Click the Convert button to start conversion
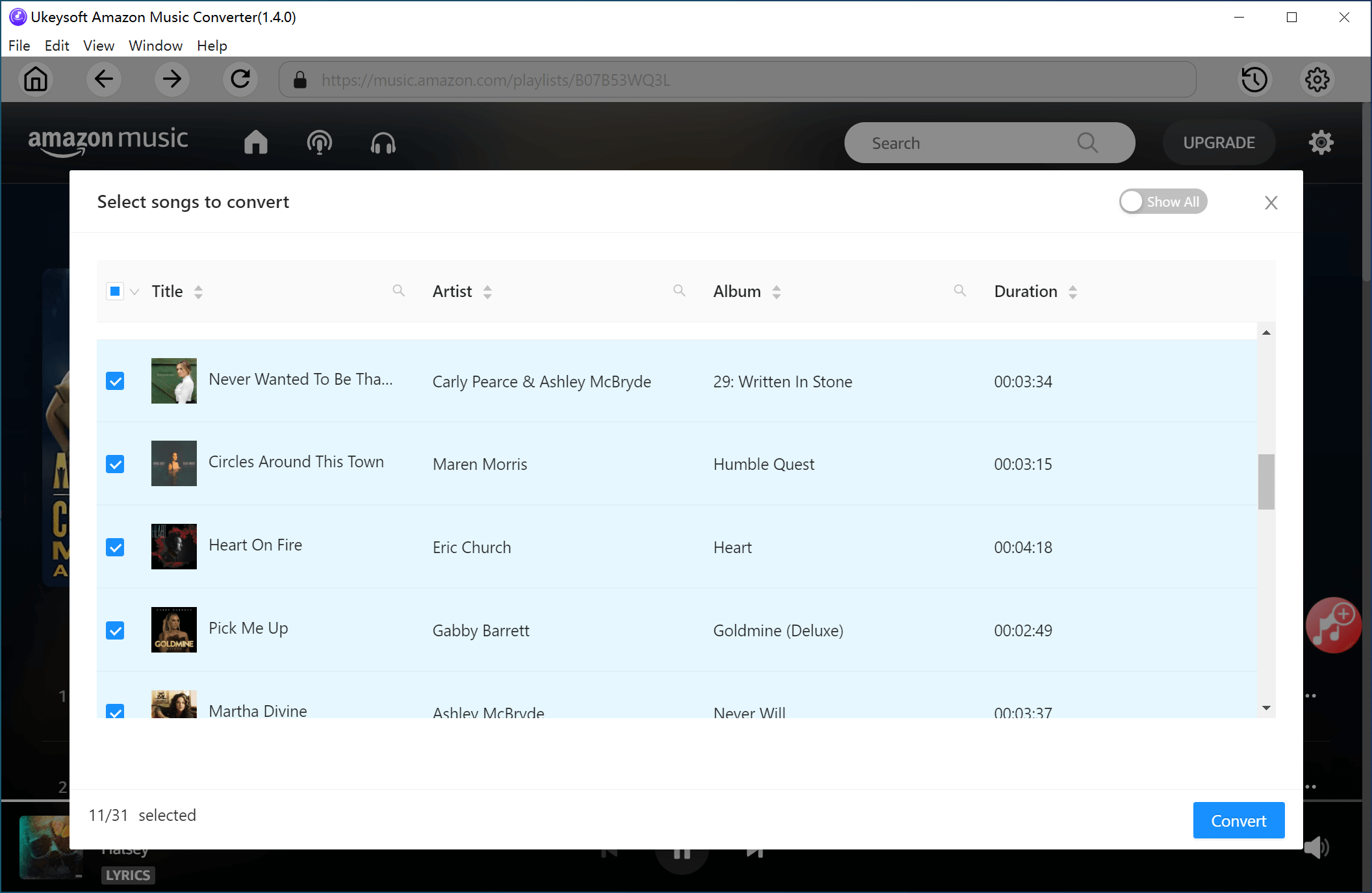1372x893 pixels. tap(1239, 821)
